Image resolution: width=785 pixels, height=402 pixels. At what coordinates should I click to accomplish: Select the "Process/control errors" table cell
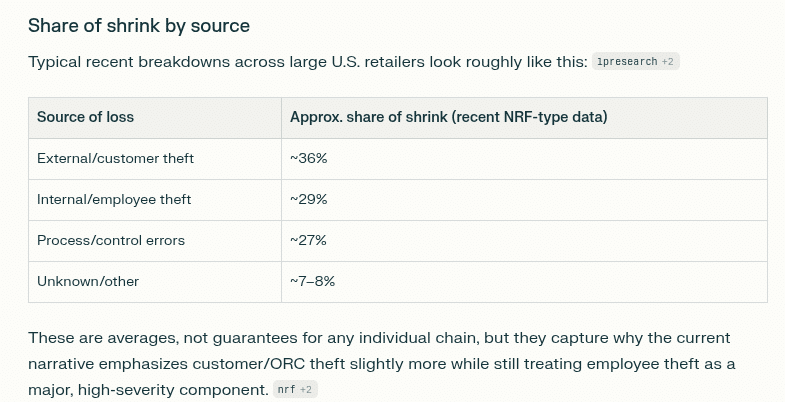pos(111,240)
